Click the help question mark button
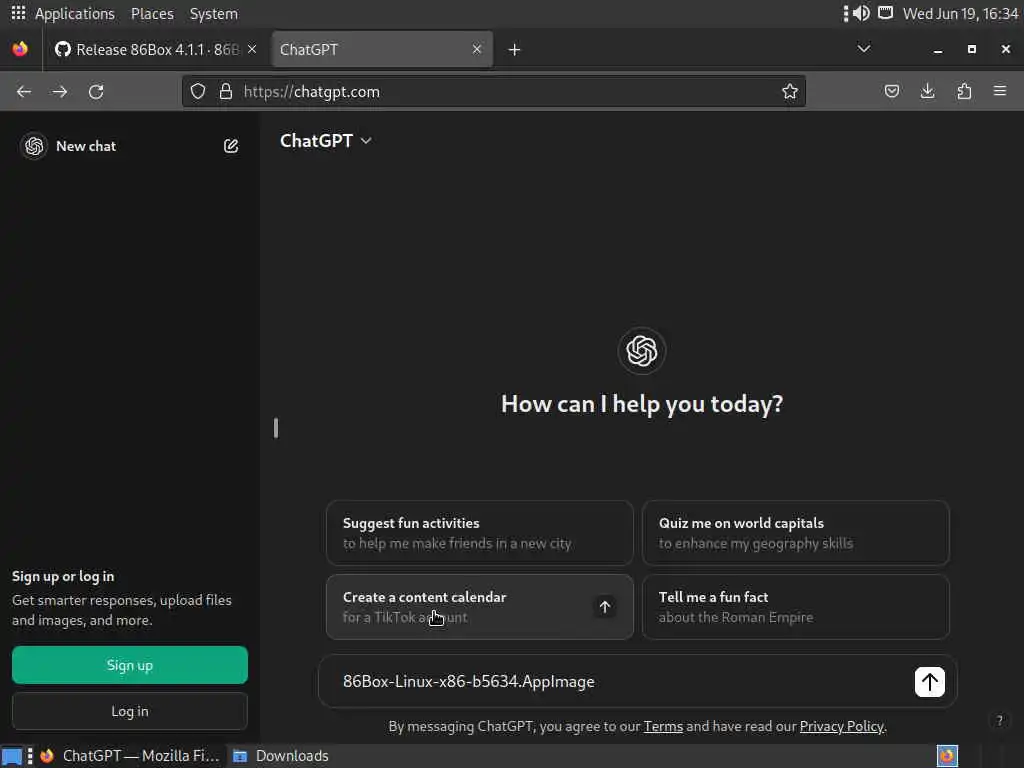The width and height of the screenshot is (1024, 768). [x=999, y=720]
